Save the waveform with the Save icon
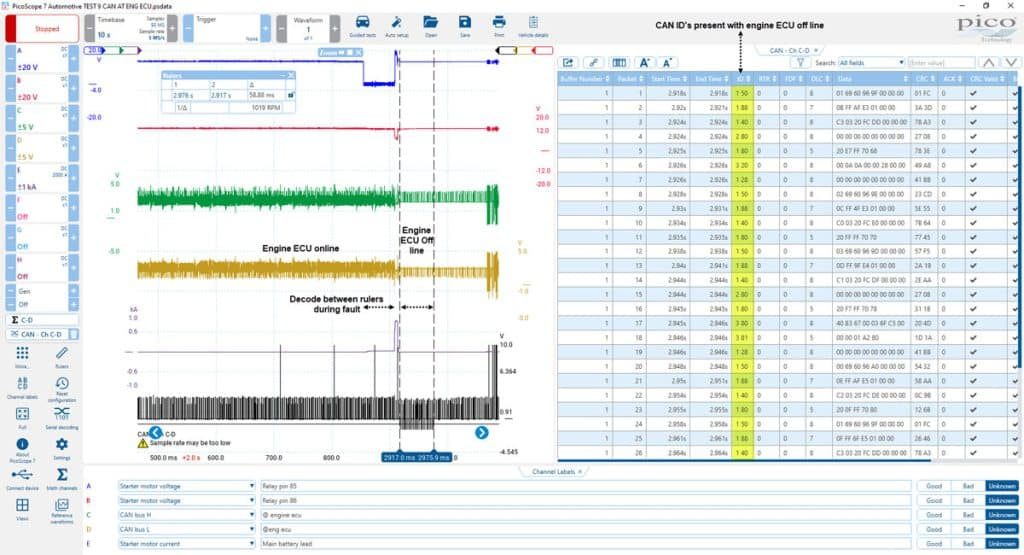 tap(464, 26)
